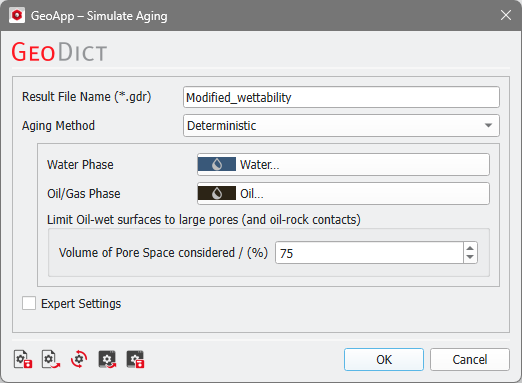Close the Simulate Aging dialog
Screen dimensions: 522x383
(x=506, y=15)
